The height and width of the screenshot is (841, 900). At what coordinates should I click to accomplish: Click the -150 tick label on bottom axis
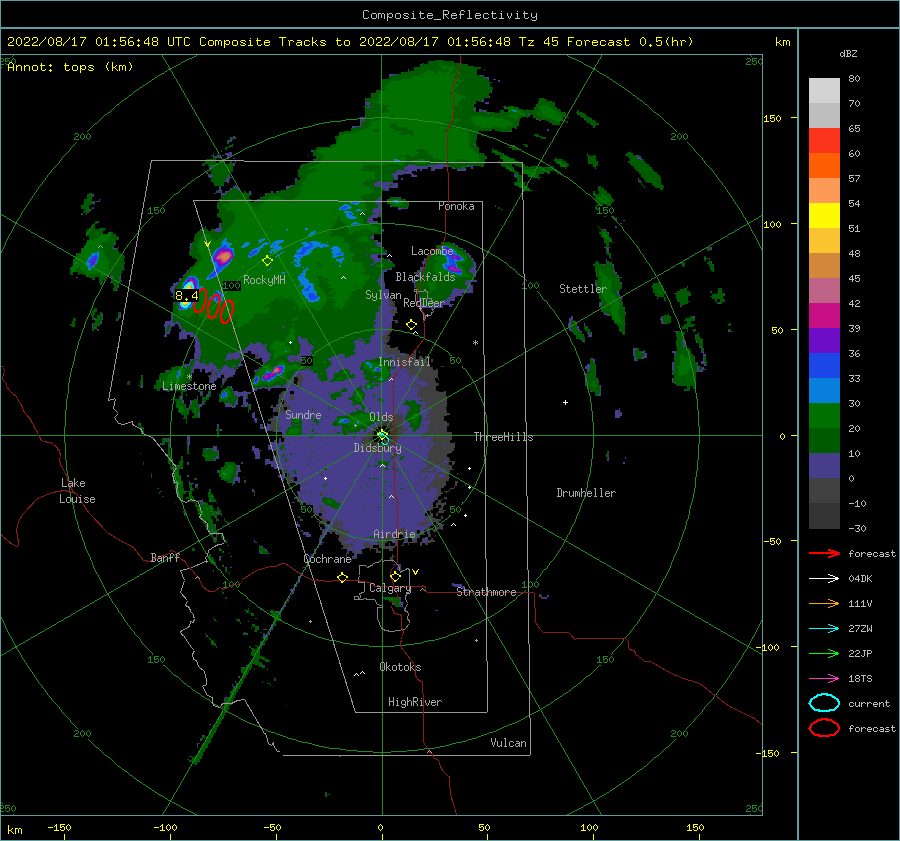click(59, 827)
